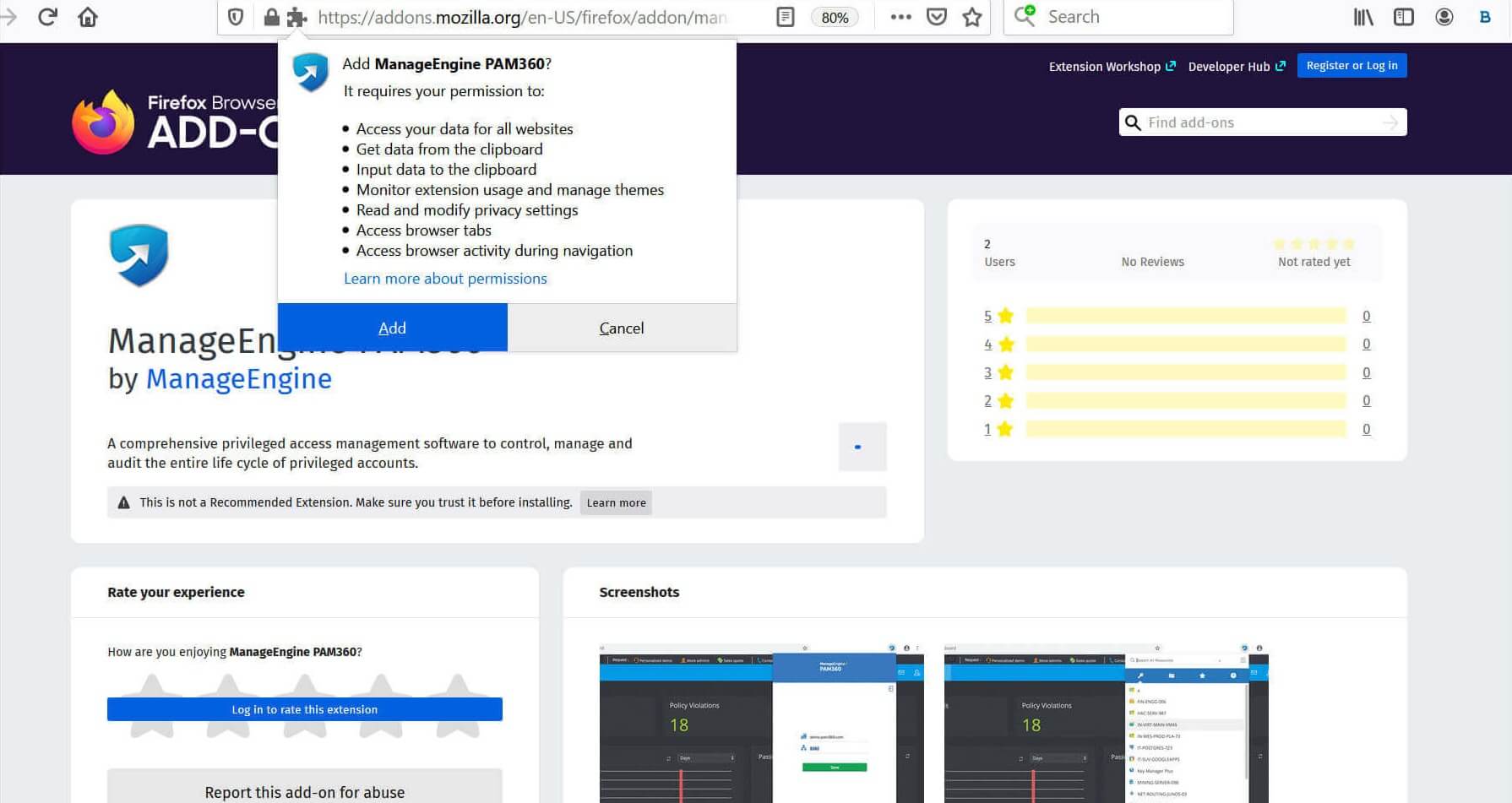Open Learn more about permissions link

445,279
